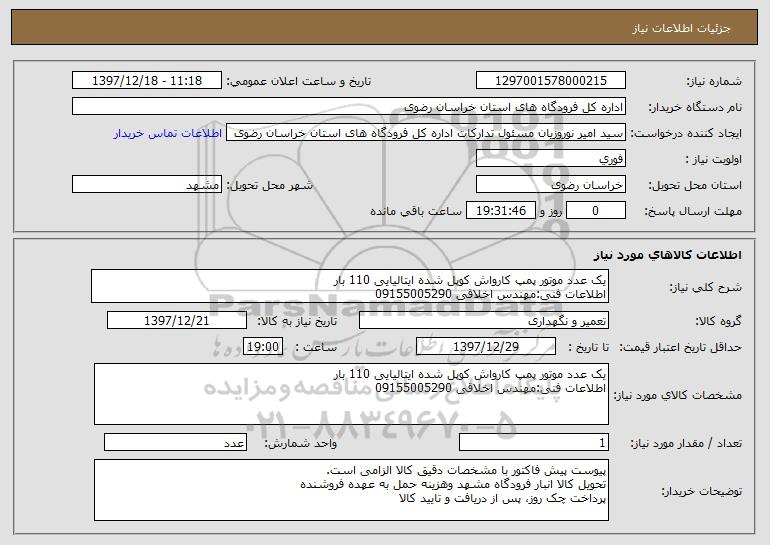Select the time field showing 19:00
Viewport: 770px width, 545px height.
pyautogui.click(x=263, y=347)
